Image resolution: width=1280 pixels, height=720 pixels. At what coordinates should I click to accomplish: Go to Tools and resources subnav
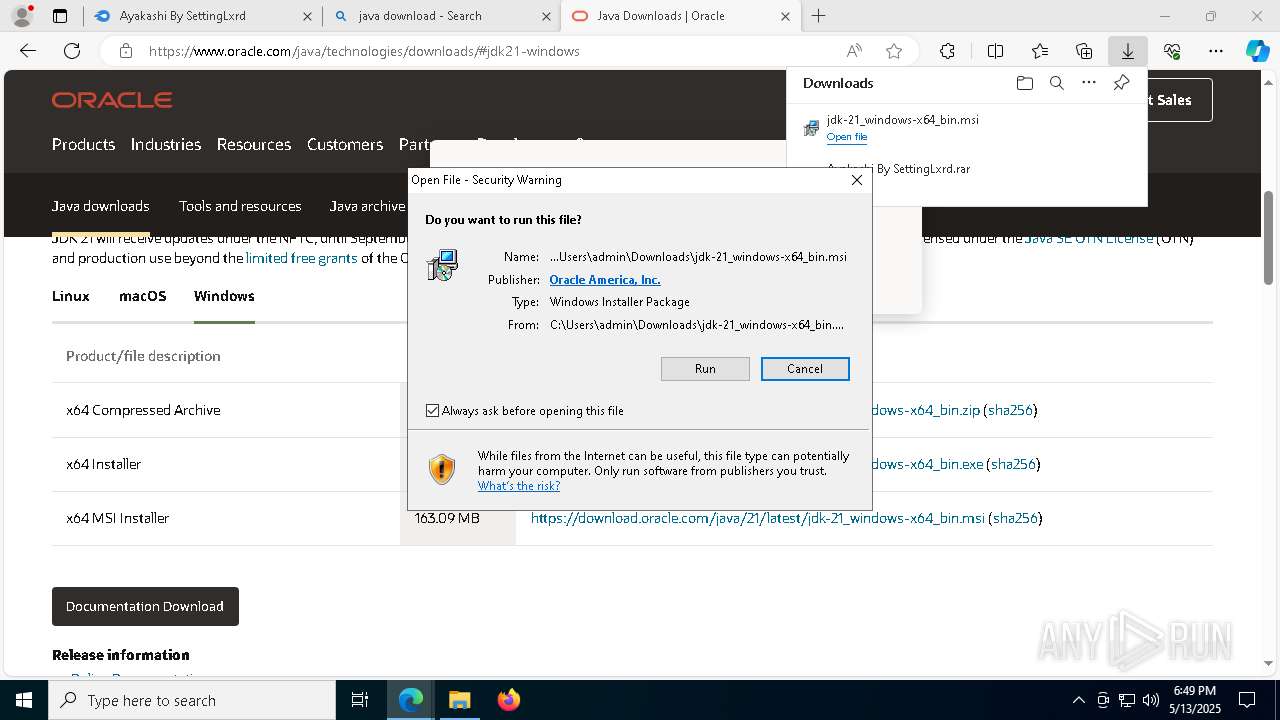click(240, 206)
